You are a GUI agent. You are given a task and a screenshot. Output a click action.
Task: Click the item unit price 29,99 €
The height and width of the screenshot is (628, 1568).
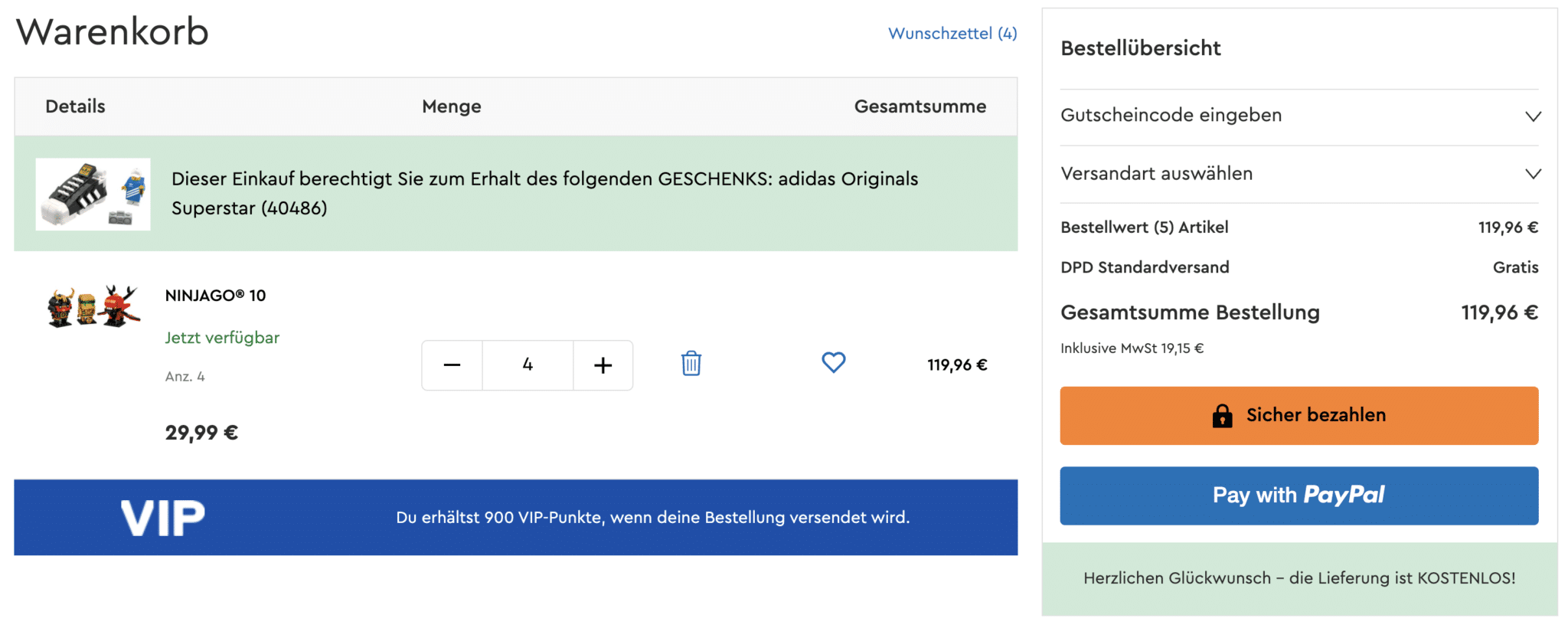(x=201, y=433)
